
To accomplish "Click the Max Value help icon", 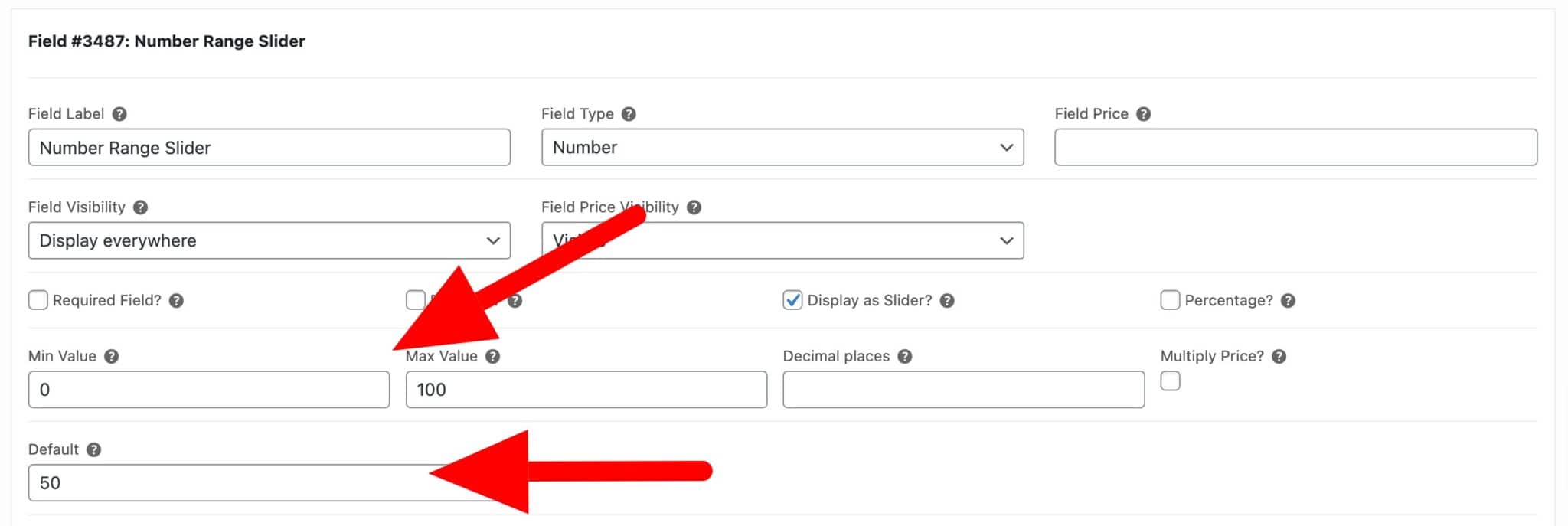I will pyautogui.click(x=494, y=356).
